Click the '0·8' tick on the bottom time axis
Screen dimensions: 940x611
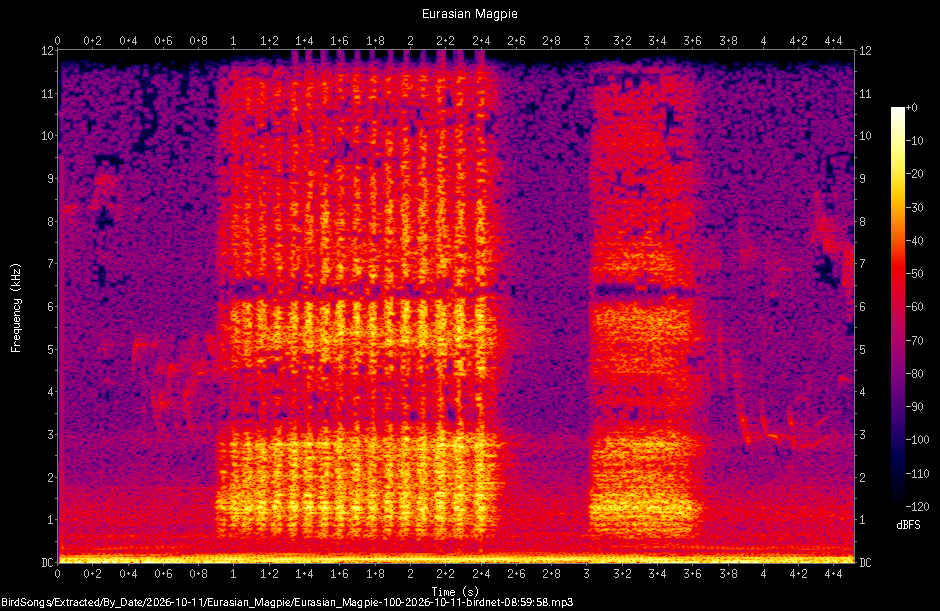[x=198, y=574]
